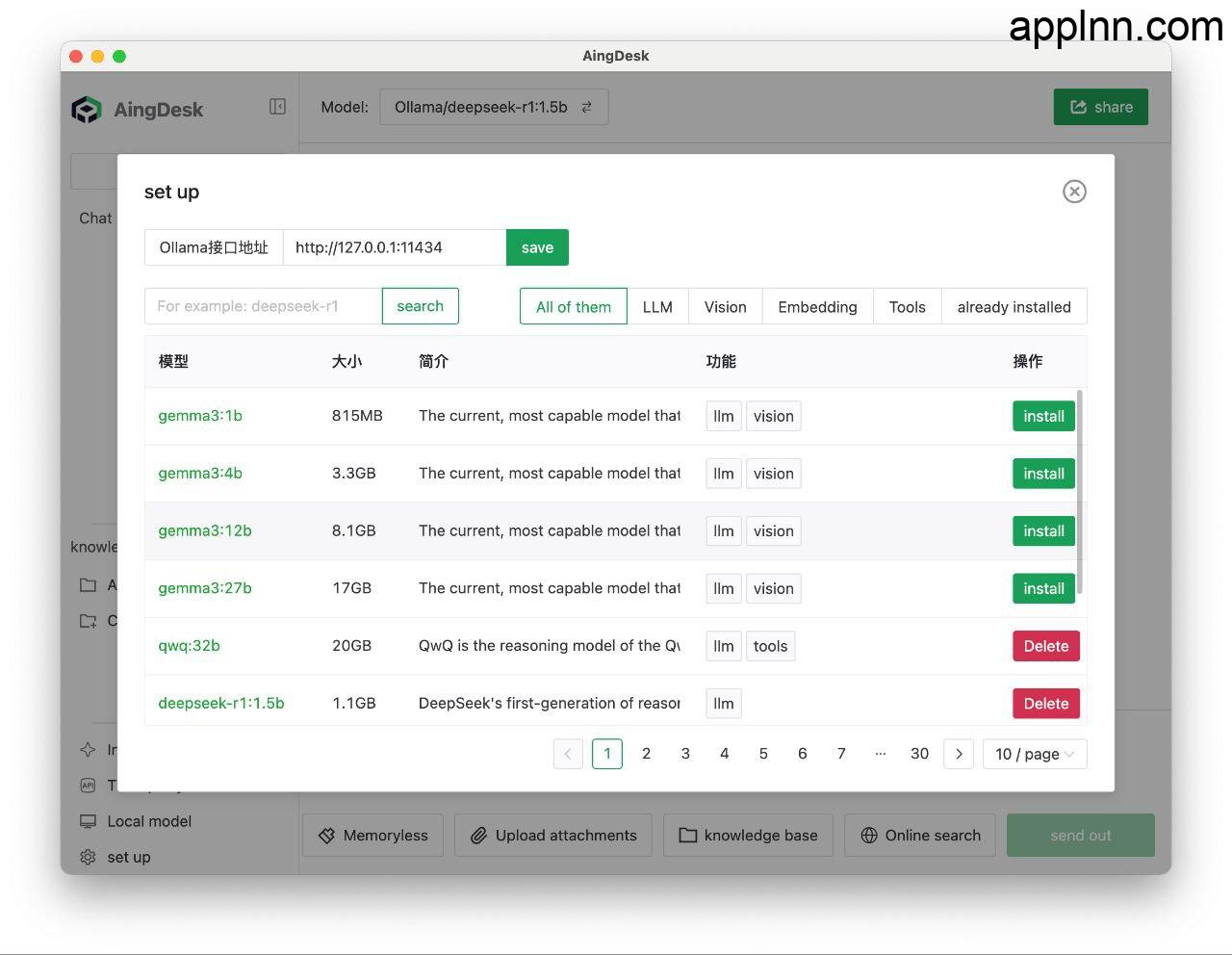Save the Ollama interface address
This screenshot has height=955, width=1232.
click(537, 247)
